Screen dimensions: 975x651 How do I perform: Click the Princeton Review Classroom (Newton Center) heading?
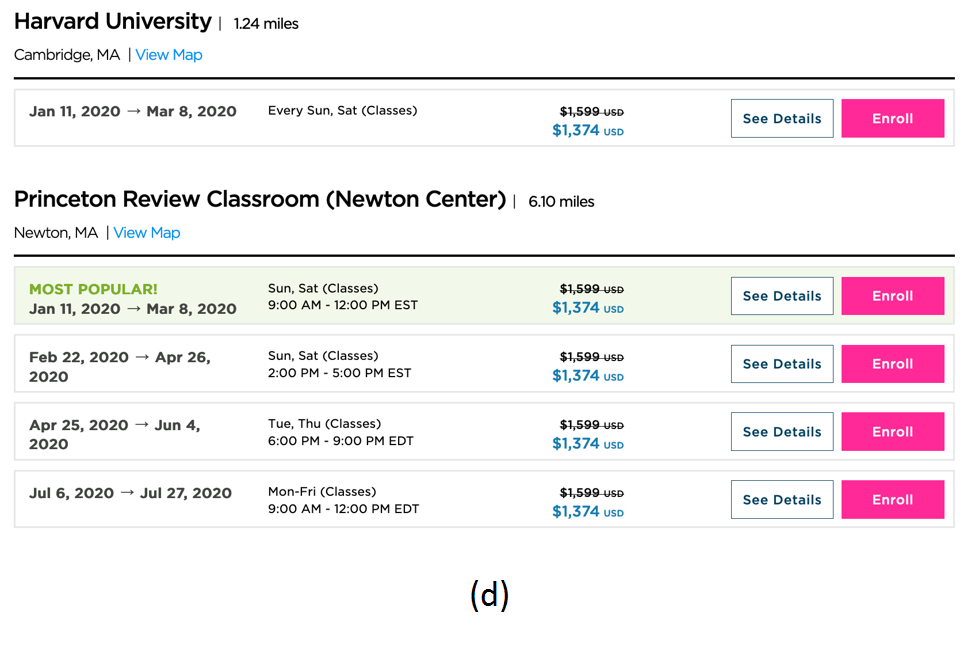260,200
